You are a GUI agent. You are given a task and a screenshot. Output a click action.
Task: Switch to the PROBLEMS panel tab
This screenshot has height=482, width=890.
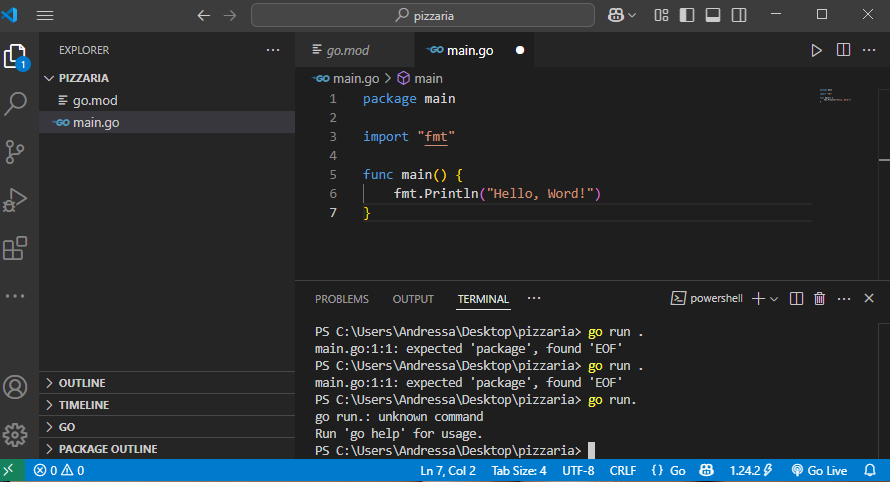(x=341, y=299)
